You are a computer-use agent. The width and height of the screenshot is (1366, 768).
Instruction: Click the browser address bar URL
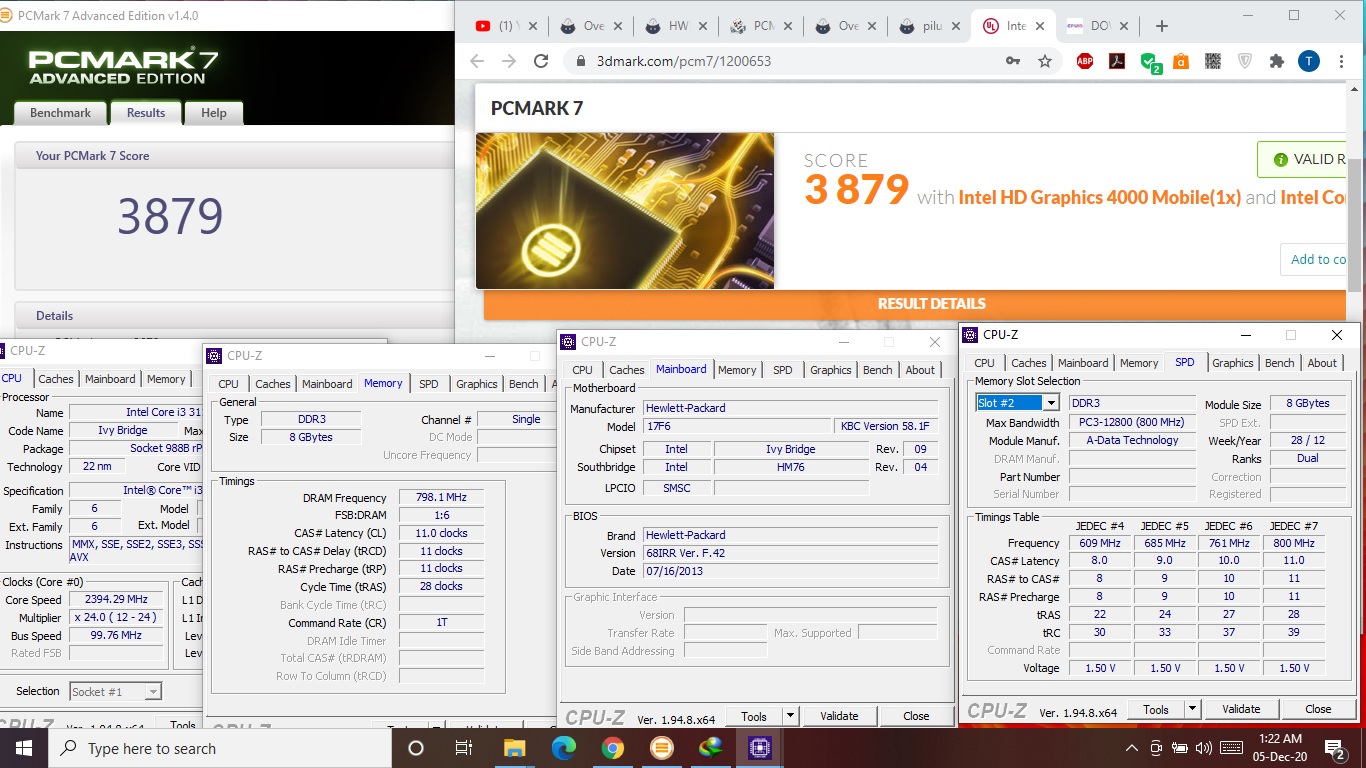pyautogui.click(x=684, y=61)
